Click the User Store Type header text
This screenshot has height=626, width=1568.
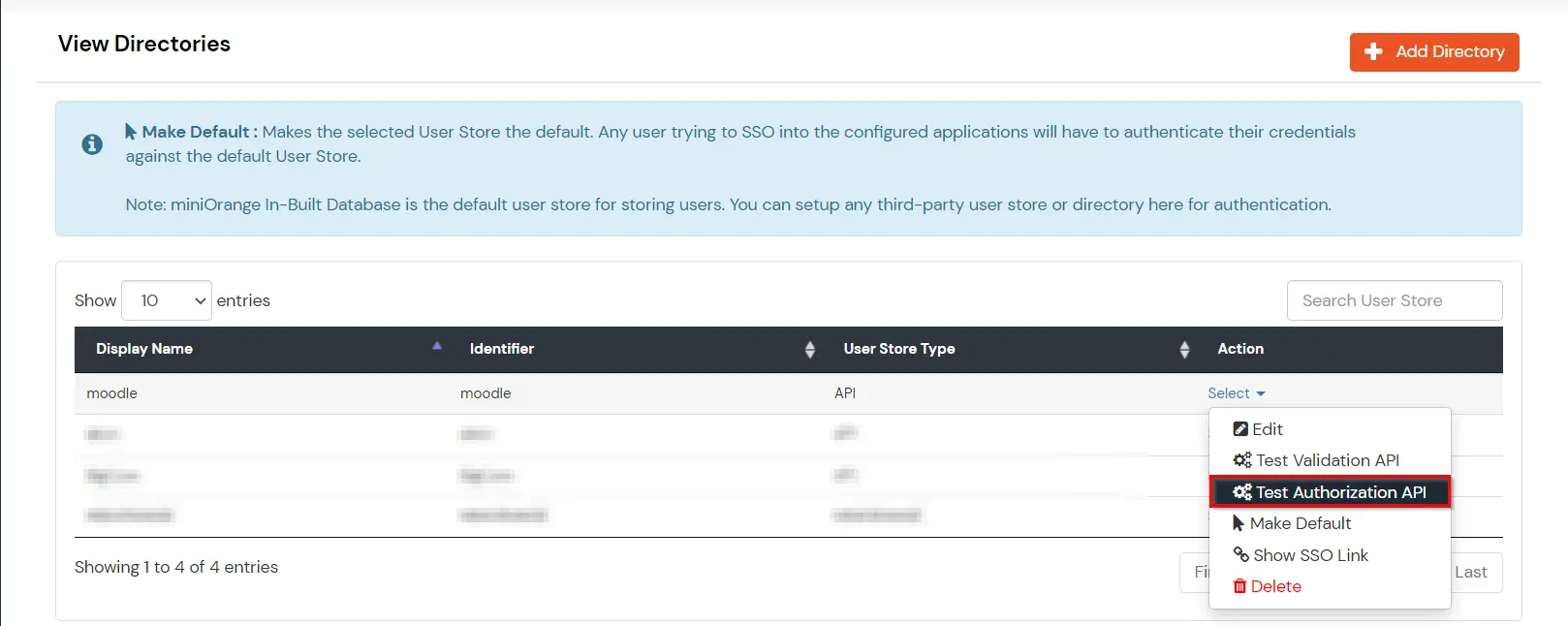tap(899, 349)
